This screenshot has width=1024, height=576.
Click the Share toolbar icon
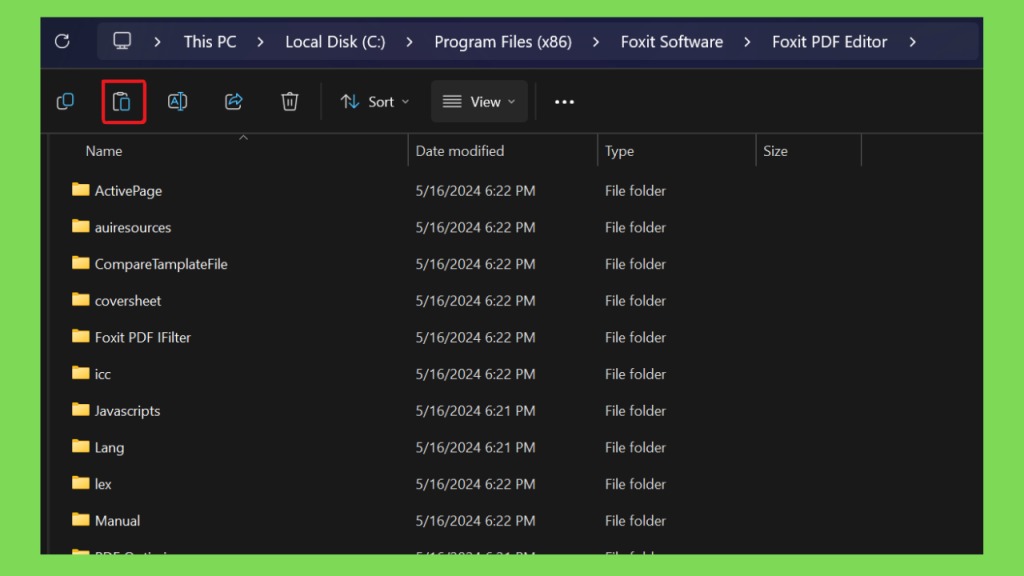point(234,101)
